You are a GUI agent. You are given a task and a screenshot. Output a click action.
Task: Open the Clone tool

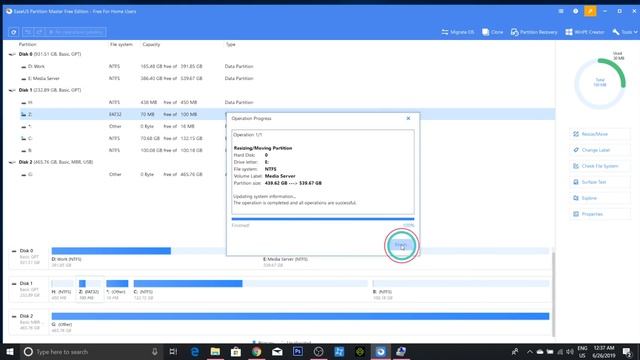click(493, 32)
